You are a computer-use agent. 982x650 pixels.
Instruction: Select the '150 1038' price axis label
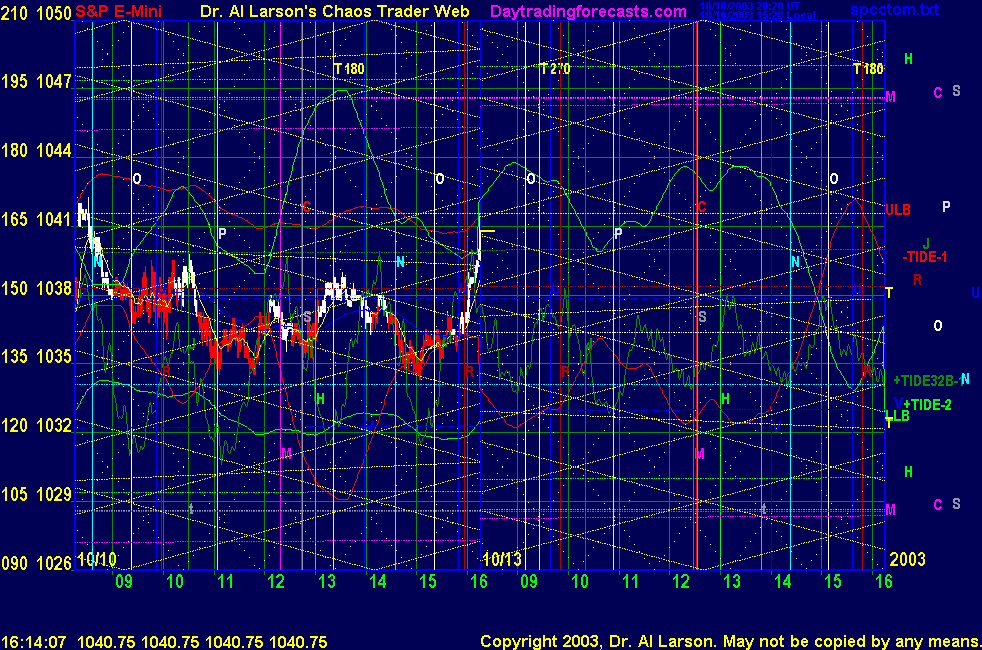coord(36,288)
